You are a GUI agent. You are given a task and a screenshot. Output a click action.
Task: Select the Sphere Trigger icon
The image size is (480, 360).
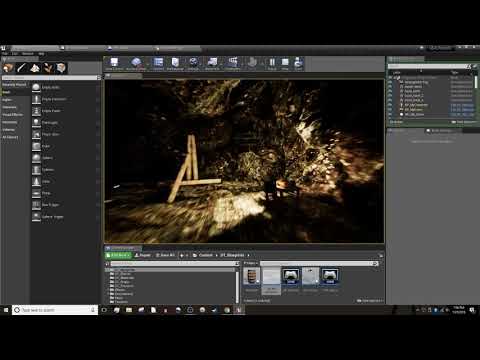click(x=36, y=217)
